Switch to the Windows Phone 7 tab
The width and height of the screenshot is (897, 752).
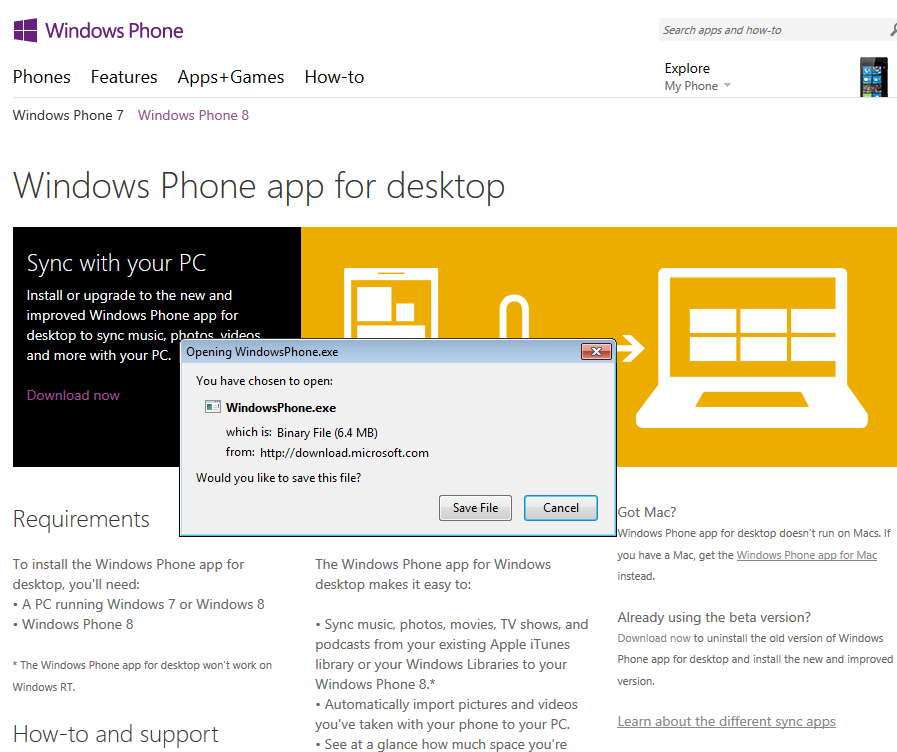pos(67,115)
